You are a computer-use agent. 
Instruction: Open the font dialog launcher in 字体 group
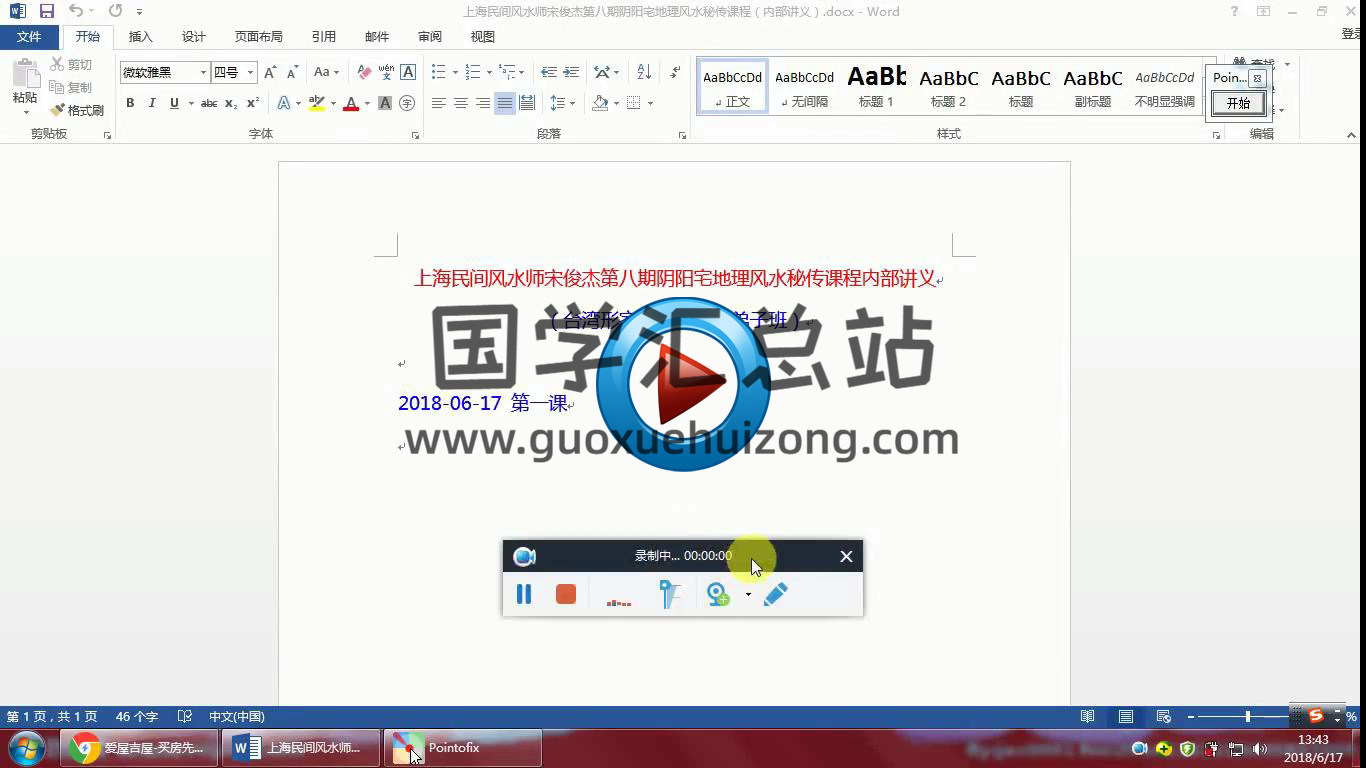(416, 135)
